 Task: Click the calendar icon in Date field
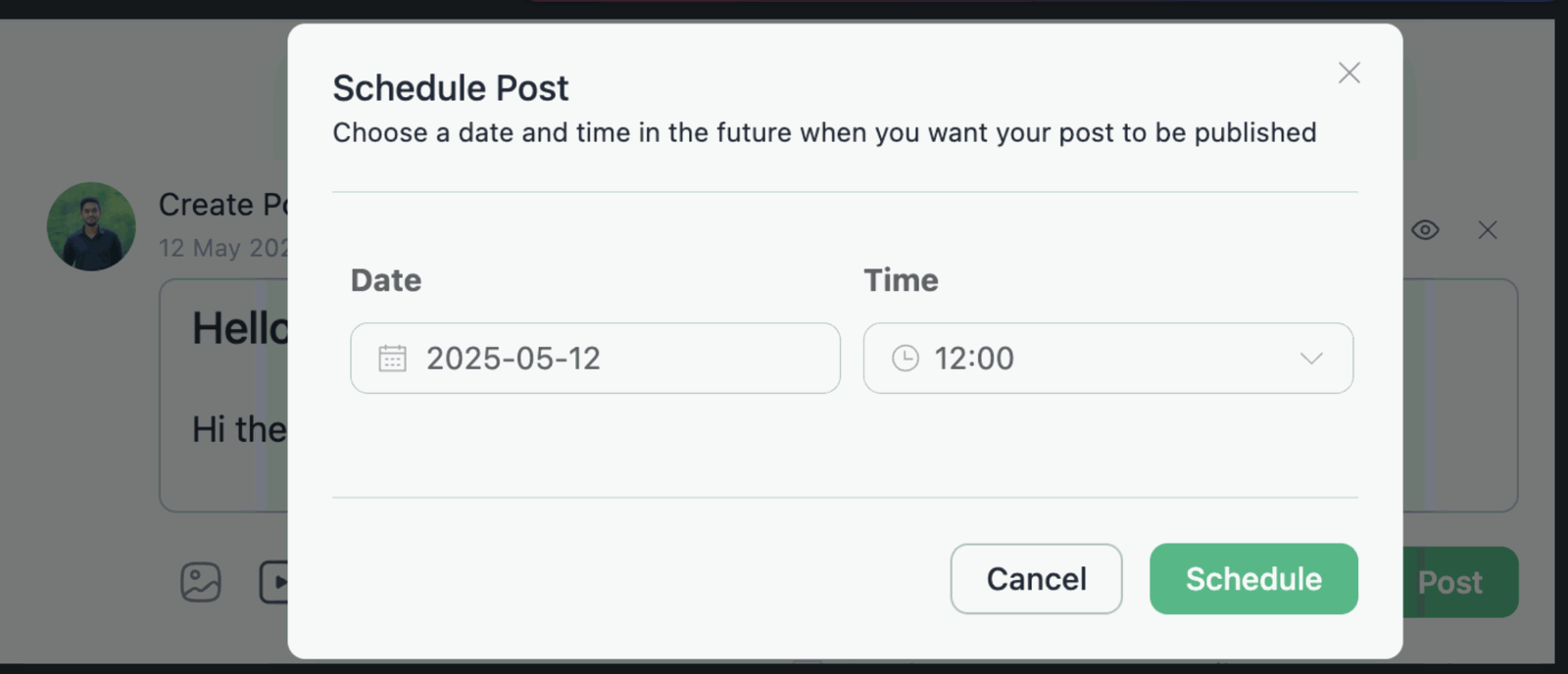click(392, 359)
